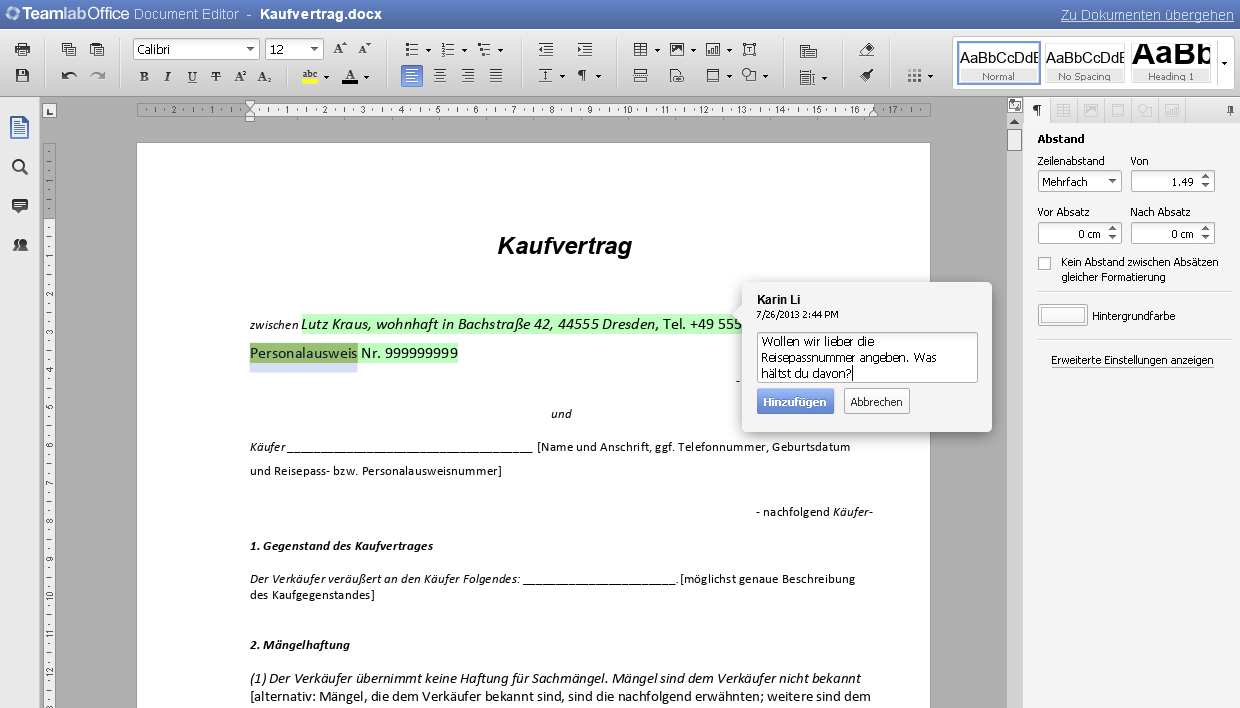This screenshot has height=708, width=1240.
Task: Toggle italic formatting
Action: [167, 76]
